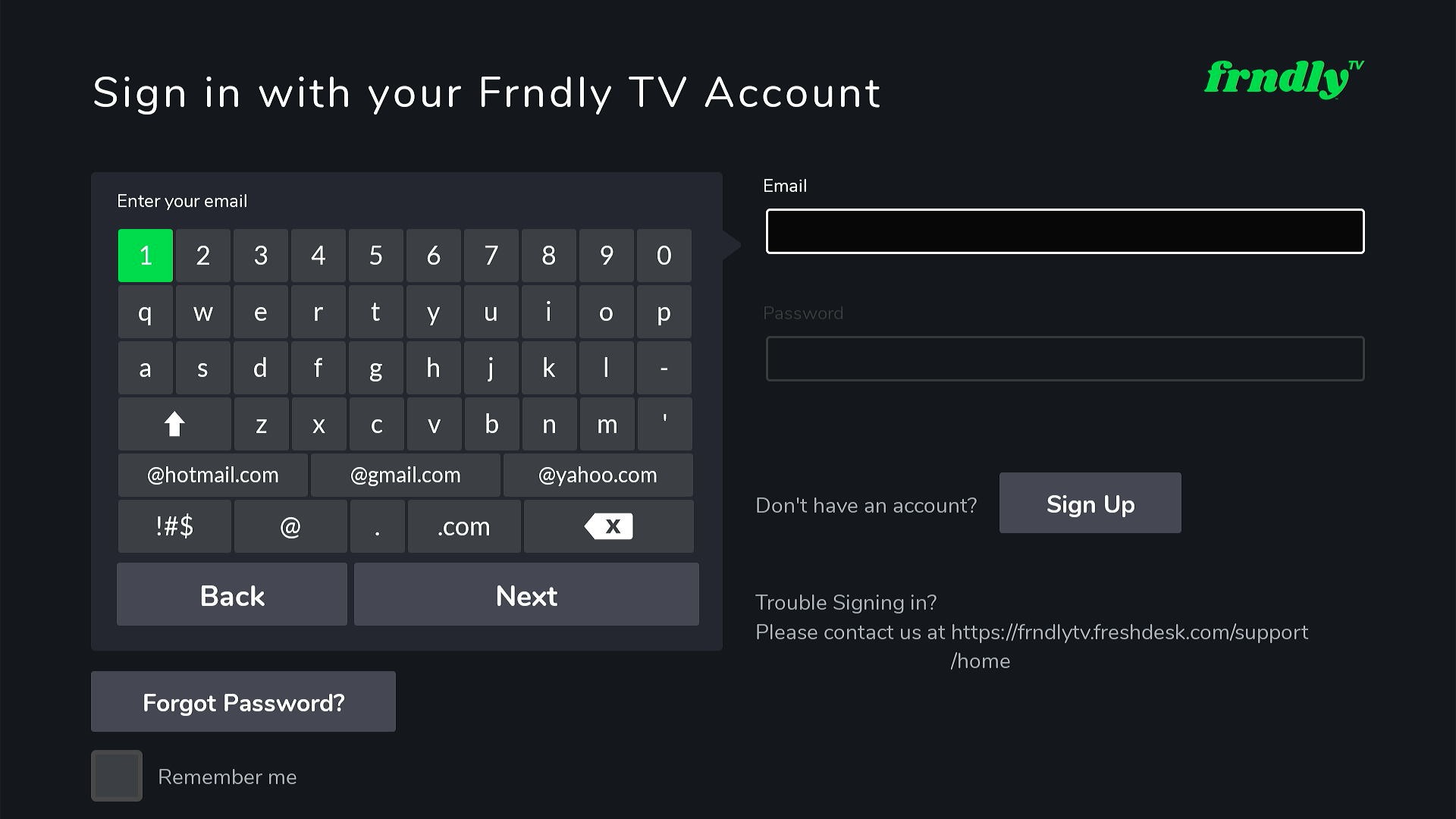Click the Sign Up button

click(x=1090, y=504)
